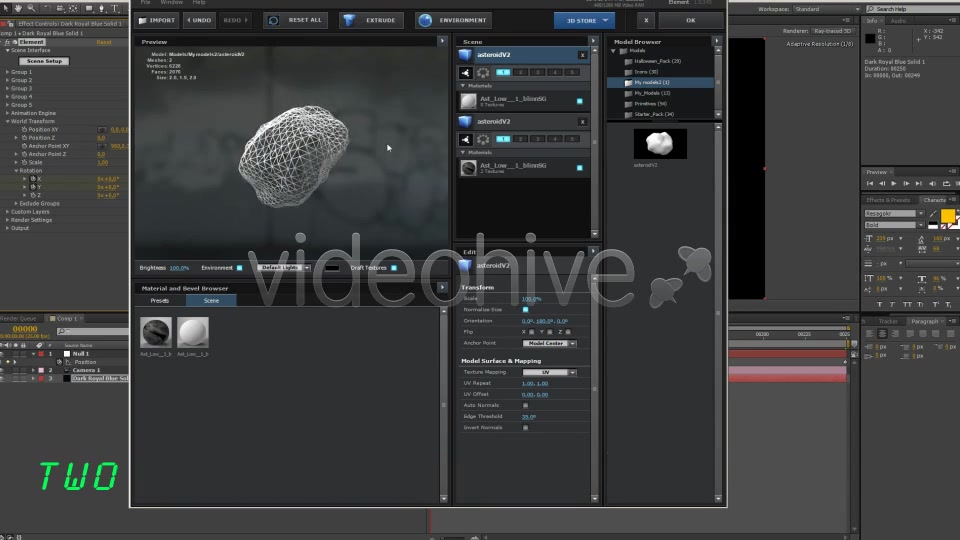Viewport: 960px width, 540px height.
Task: Open Scene panel options arrow
Action: 593,42
